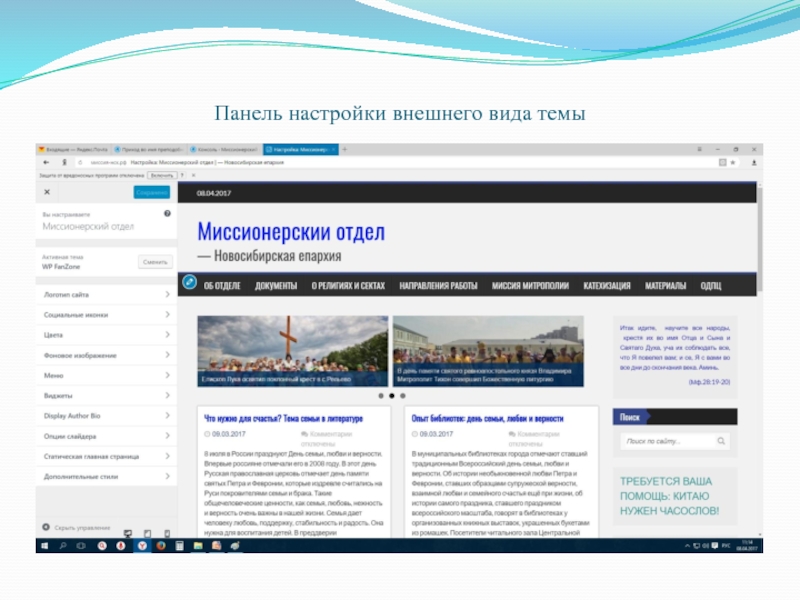Open article Опыт библиотек: день семьи, любви и верности

(487, 418)
